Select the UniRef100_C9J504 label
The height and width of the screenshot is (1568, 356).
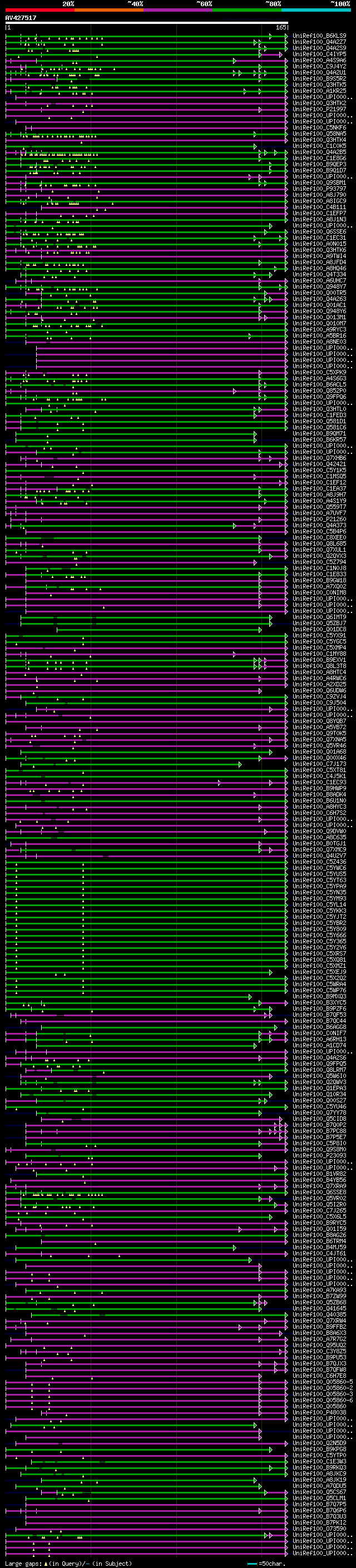(319, 703)
